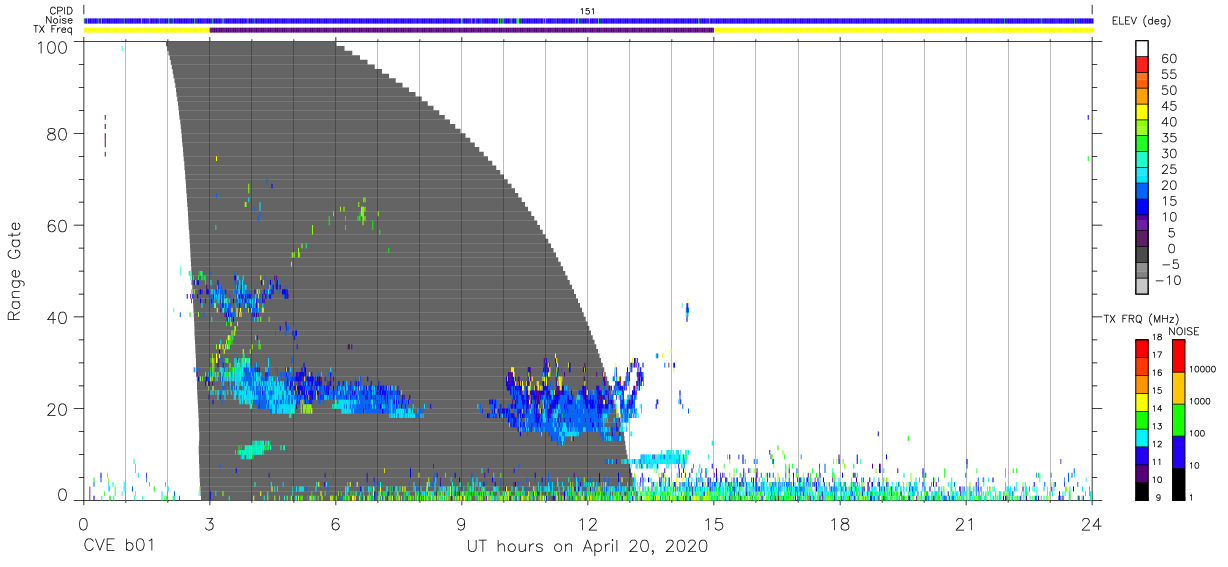Click the Noise label beside the top bar
The width and height of the screenshot is (1228, 567).
pyautogui.click(x=59, y=20)
